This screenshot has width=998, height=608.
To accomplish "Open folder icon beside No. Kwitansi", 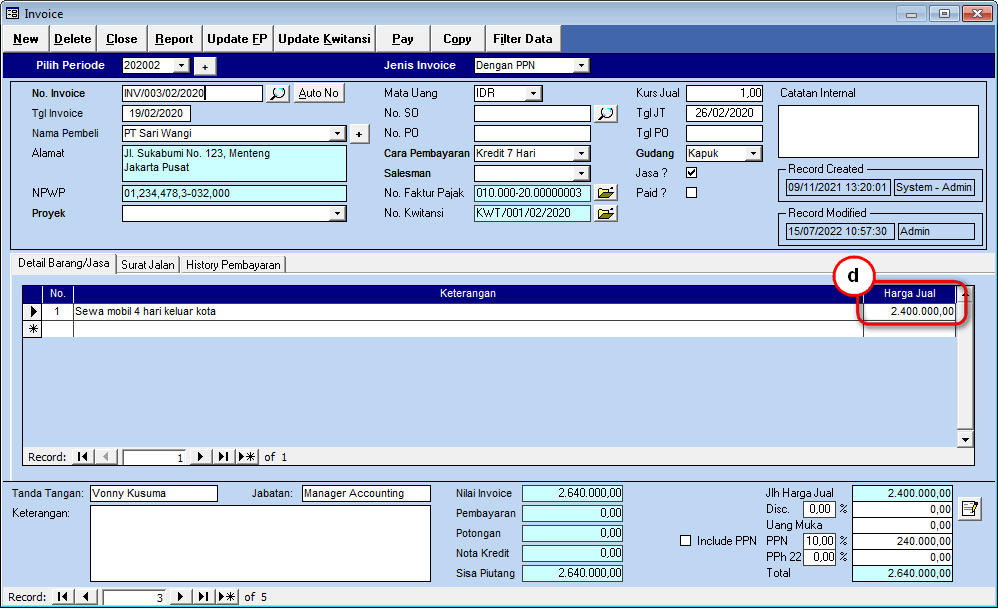I will [x=606, y=213].
